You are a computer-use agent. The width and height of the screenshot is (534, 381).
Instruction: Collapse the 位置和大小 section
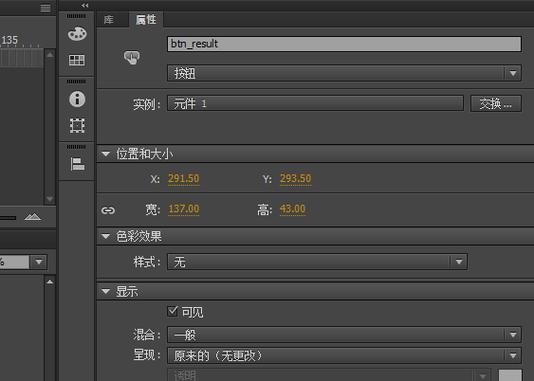pos(106,154)
